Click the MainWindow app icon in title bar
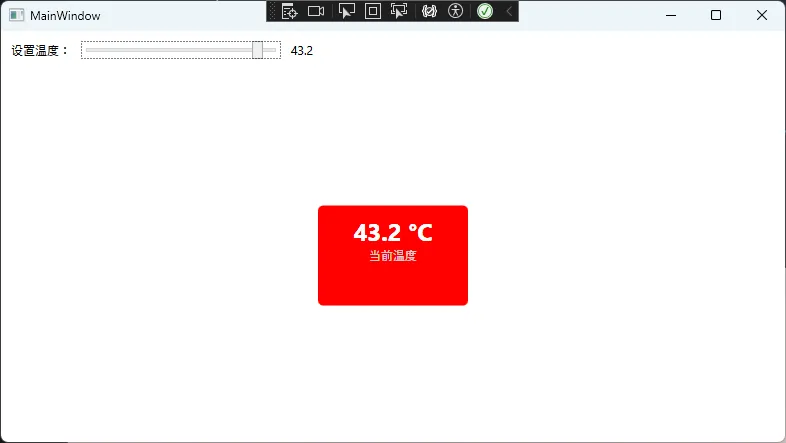 (16, 16)
